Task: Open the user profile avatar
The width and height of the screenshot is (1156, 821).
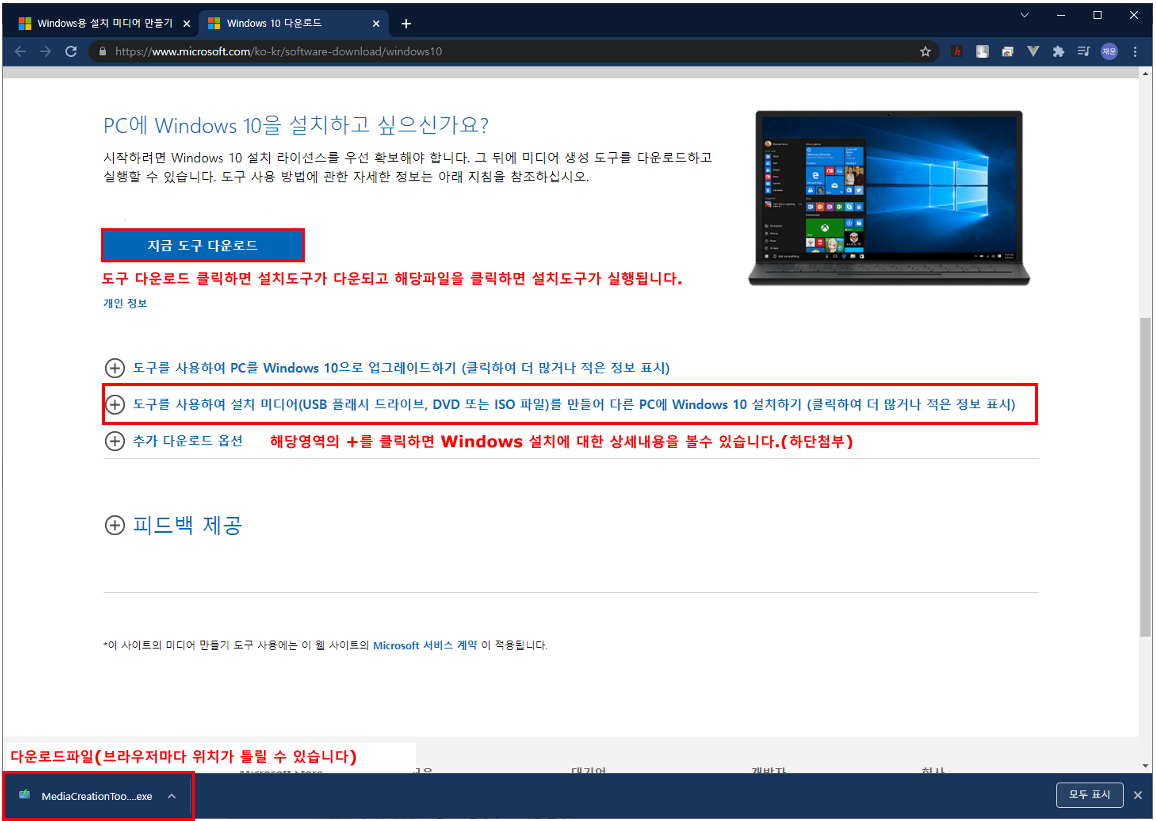Action: tap(1109, 52)
